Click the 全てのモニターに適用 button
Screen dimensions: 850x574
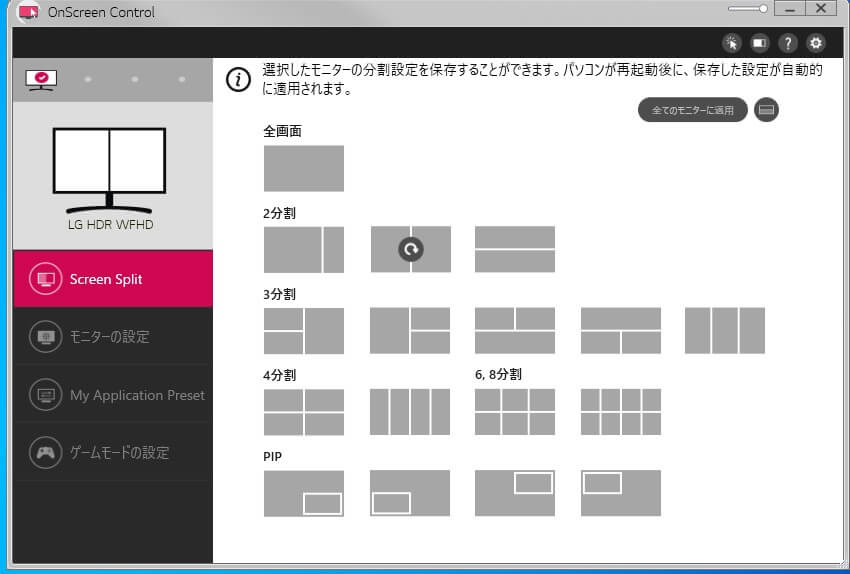pos(692,110)
